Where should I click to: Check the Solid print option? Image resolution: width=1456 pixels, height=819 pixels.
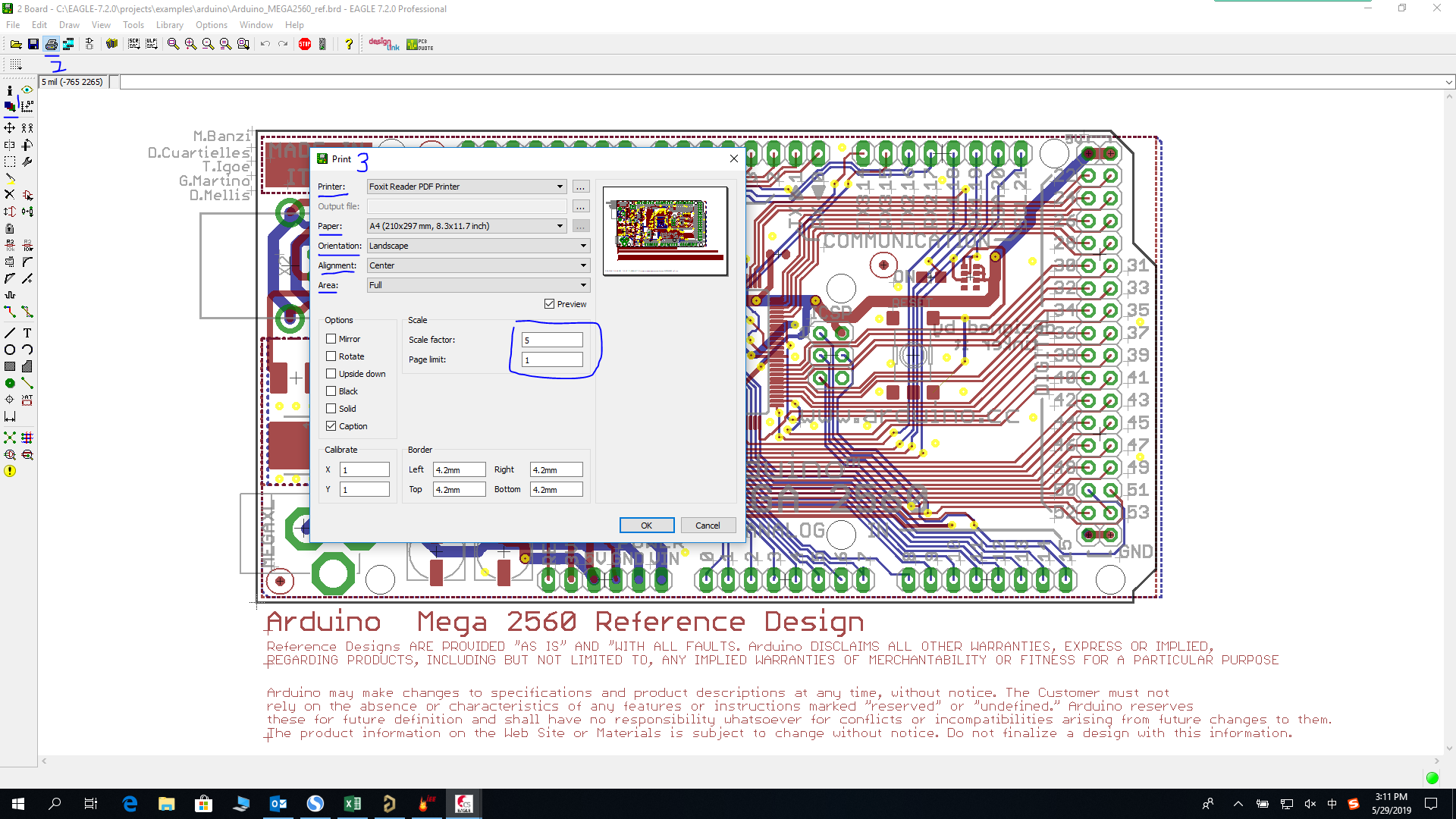click(331, 409)
